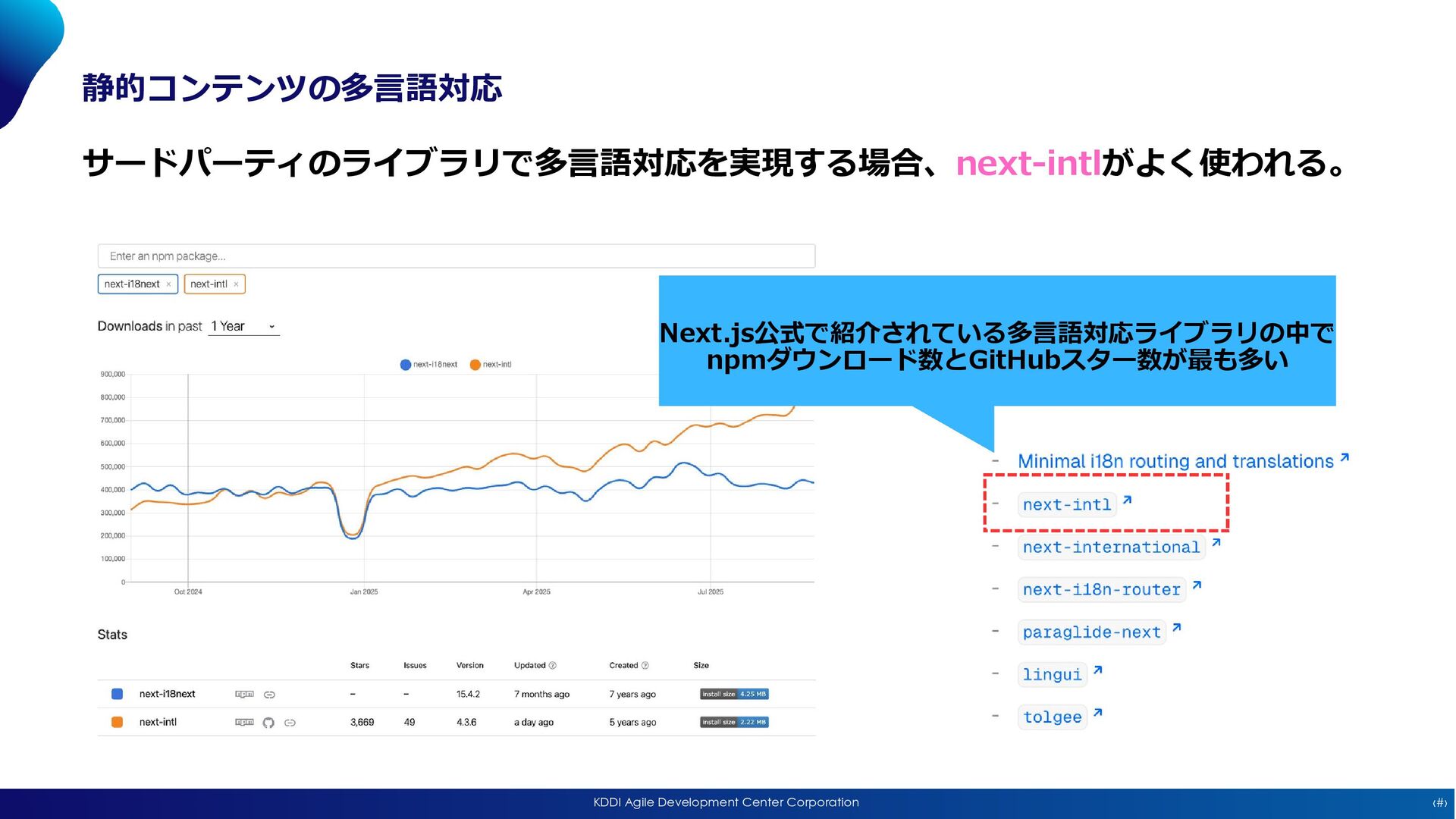Open Minimal i18n routing and translations link
The image size is (1456, 819).
click(1175, 461)
